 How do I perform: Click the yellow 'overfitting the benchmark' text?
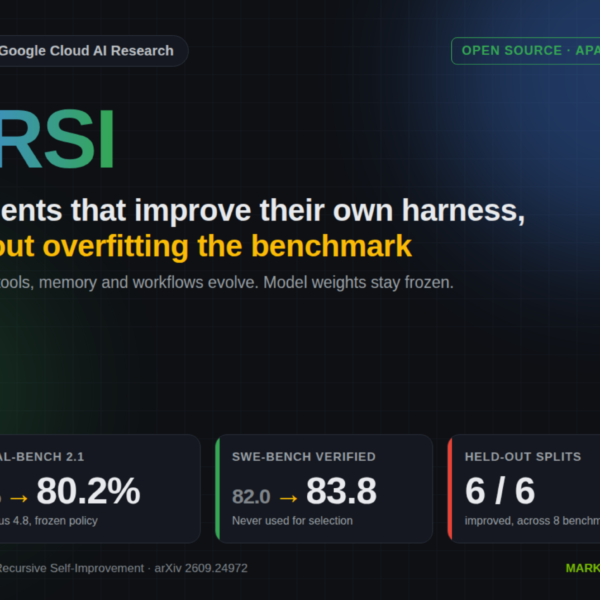227,246
